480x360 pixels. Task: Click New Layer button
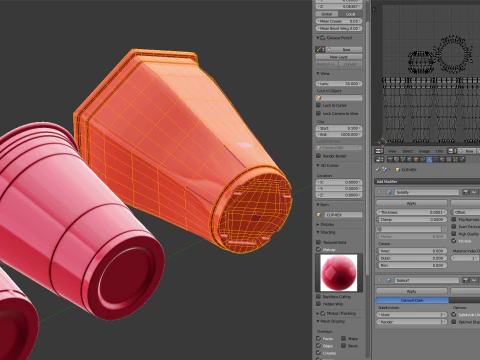339,57
